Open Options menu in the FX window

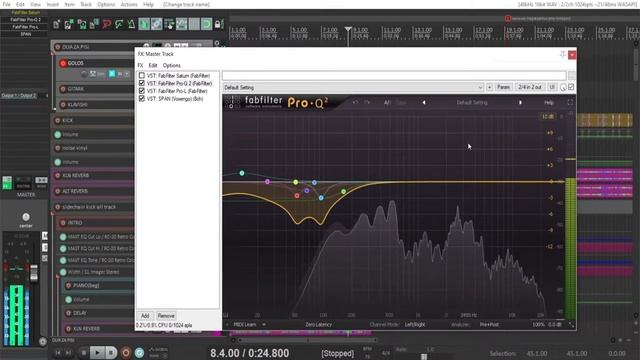171,65
